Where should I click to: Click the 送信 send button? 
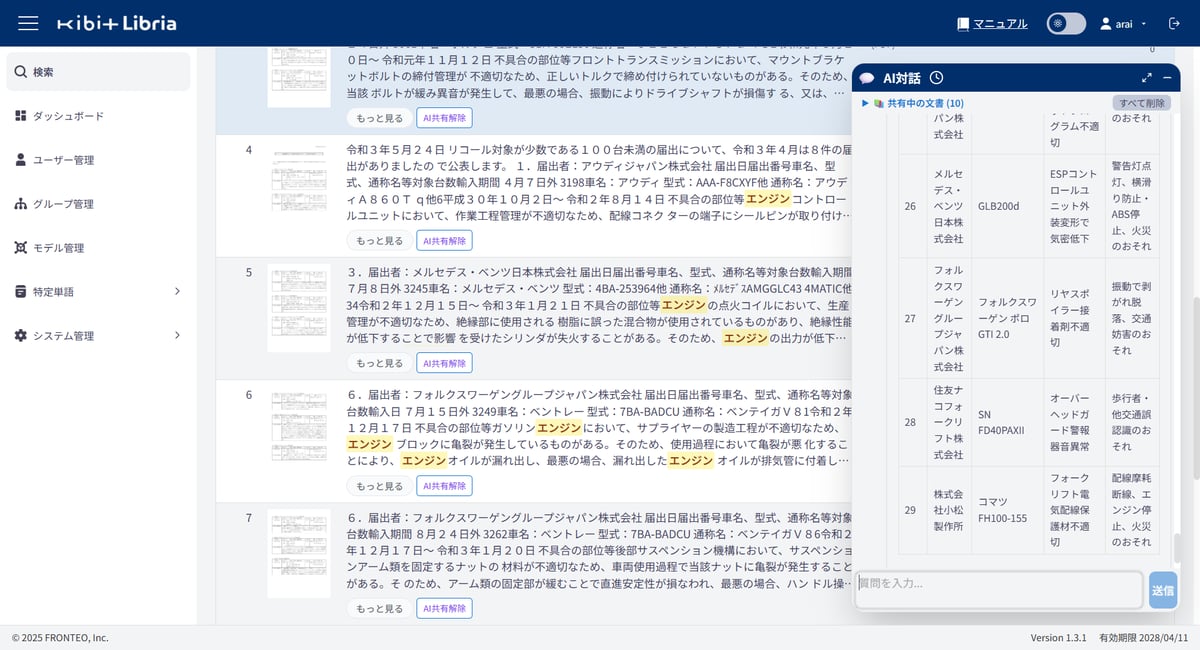coord(1163,590)
